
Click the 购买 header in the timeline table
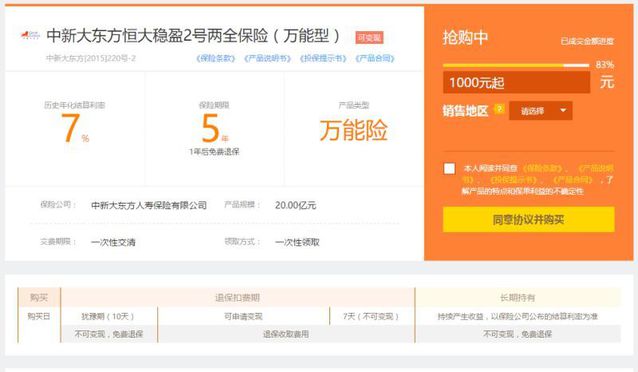[x=39, y=298]
